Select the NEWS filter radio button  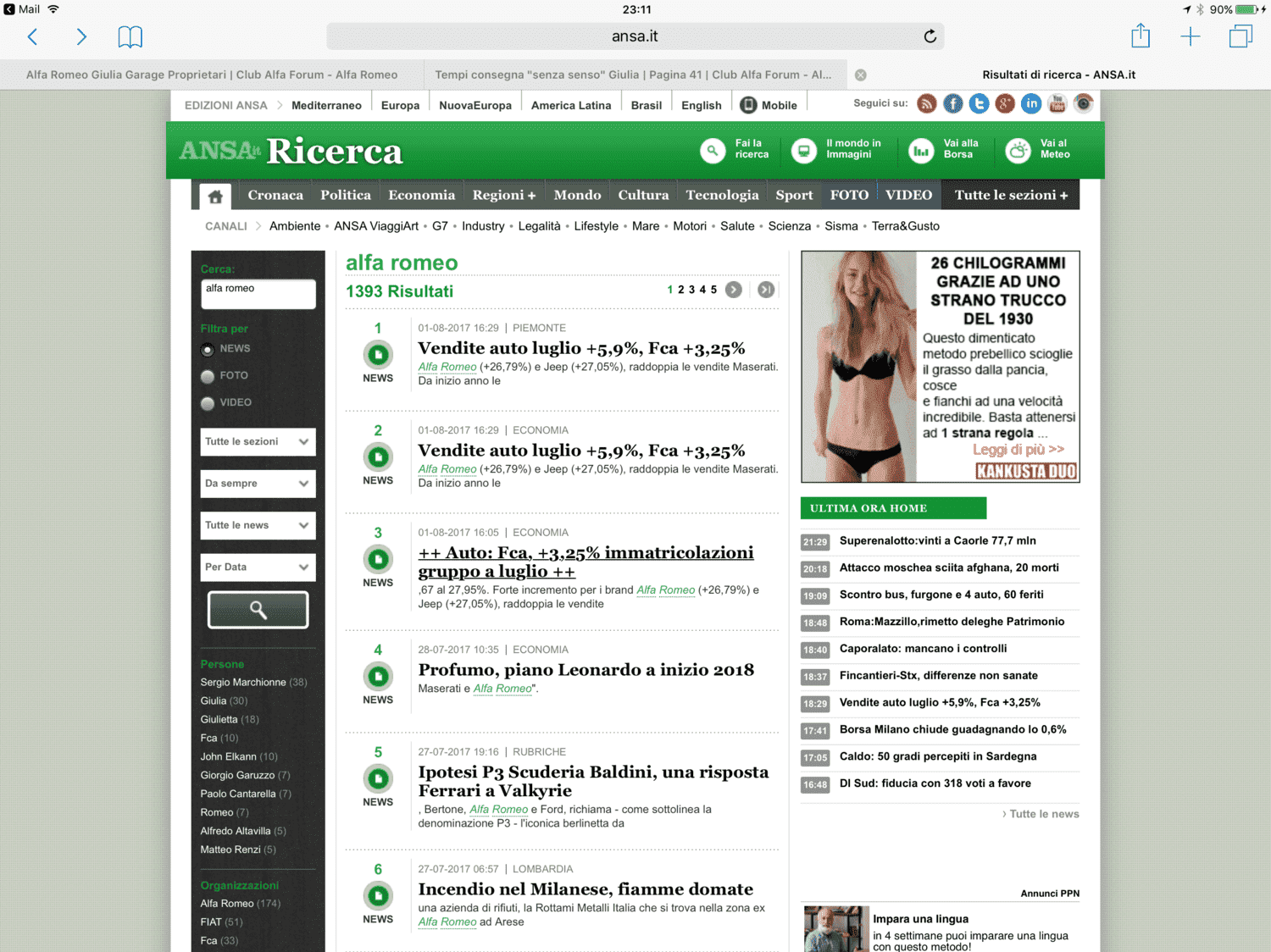point(208,349)
